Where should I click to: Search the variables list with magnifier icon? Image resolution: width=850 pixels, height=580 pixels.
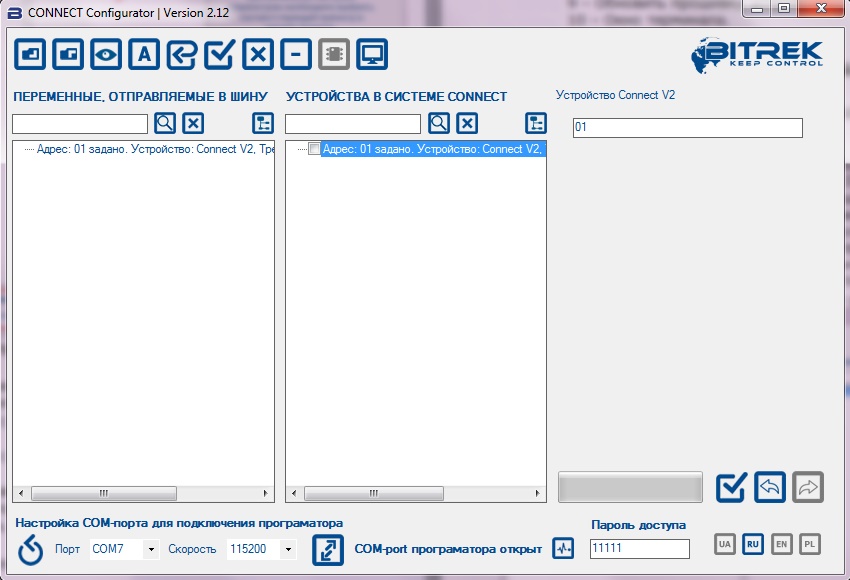tap(165, 123)
